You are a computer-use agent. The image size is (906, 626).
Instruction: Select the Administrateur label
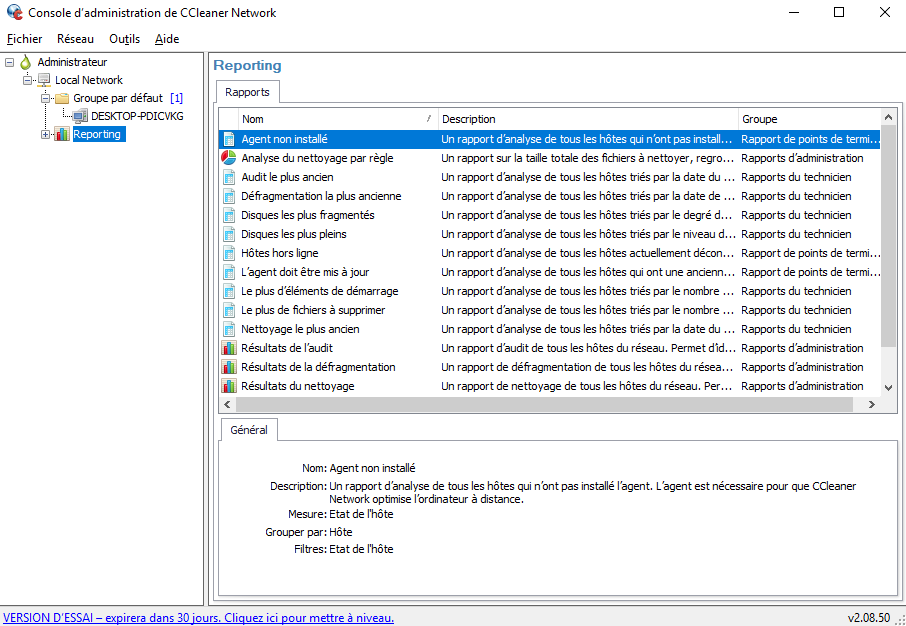72,62
